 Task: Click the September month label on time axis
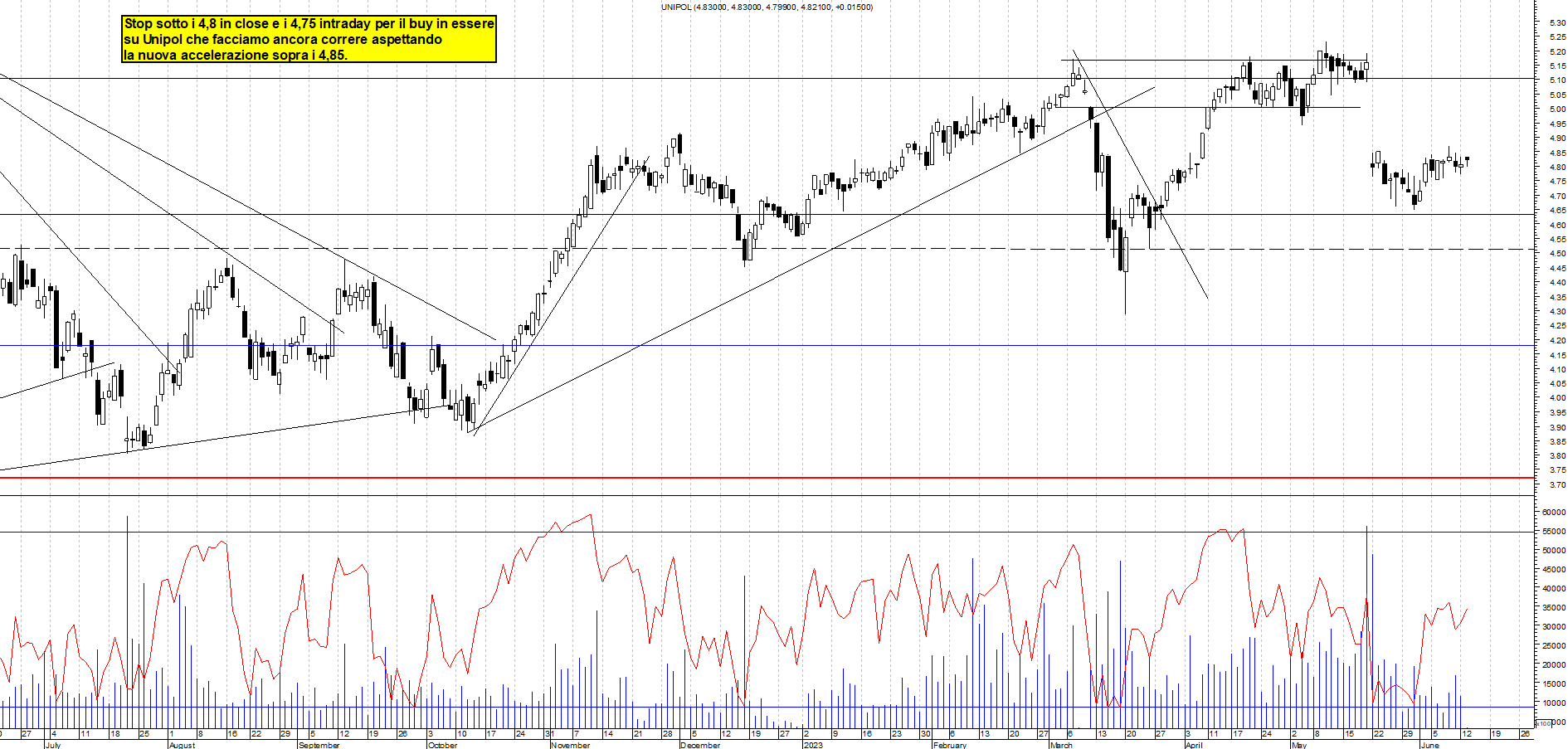319,745
